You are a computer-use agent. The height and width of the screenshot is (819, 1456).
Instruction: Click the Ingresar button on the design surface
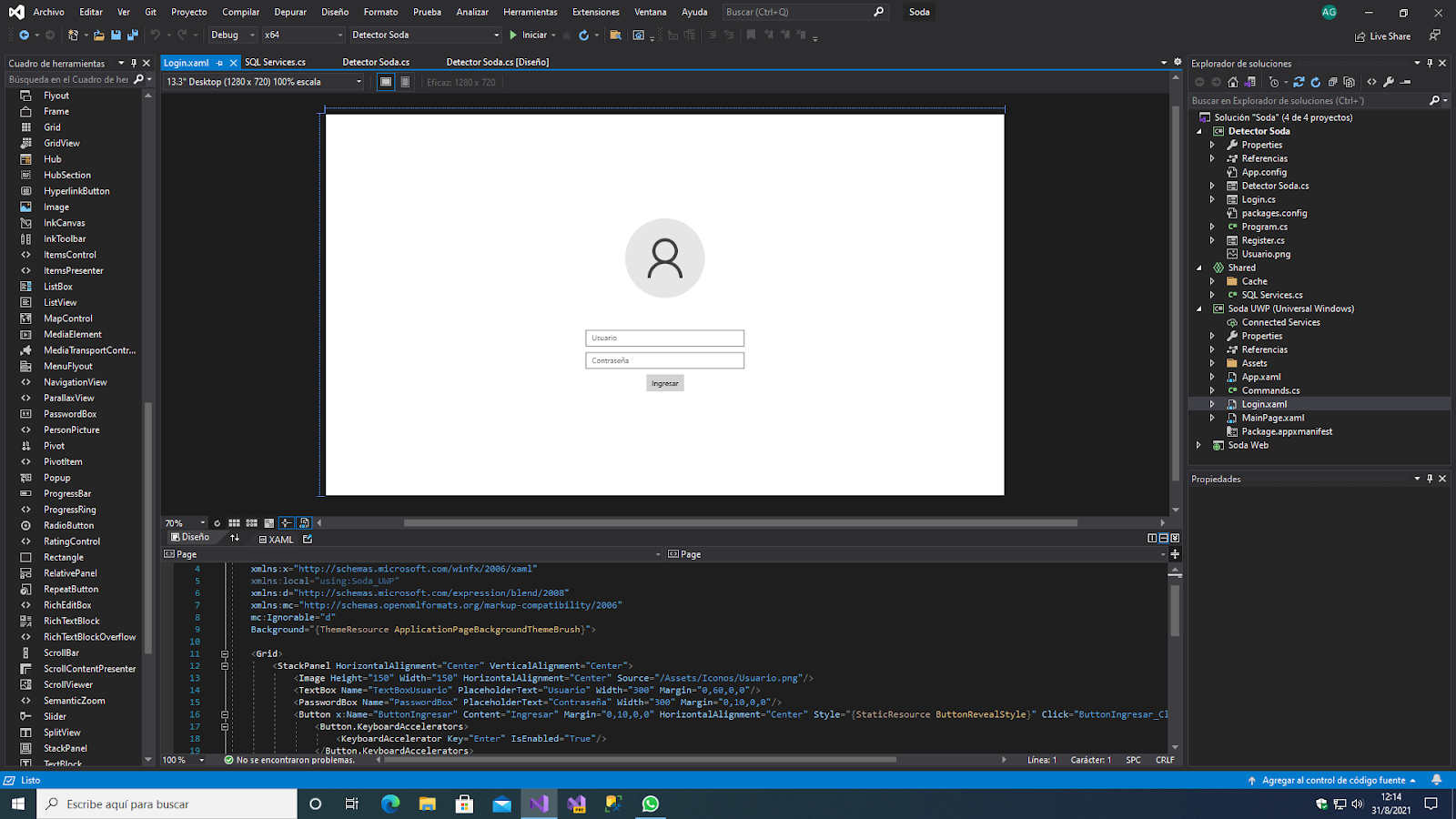coord(665,383)
